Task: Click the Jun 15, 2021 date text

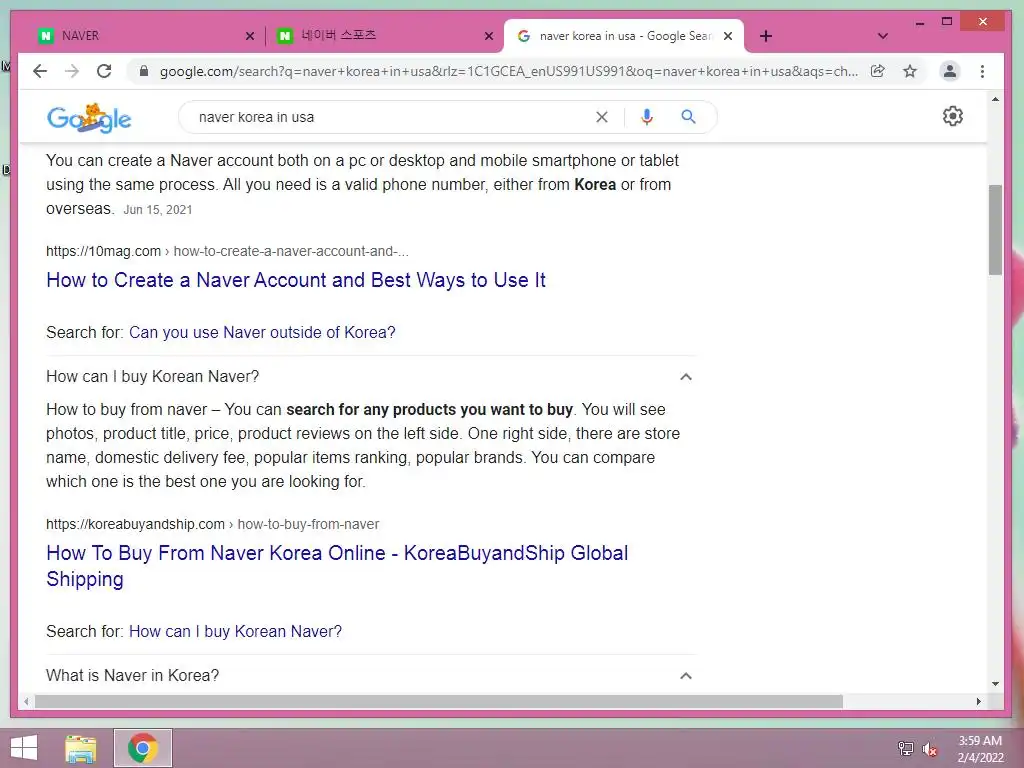Action: point(157,210)
